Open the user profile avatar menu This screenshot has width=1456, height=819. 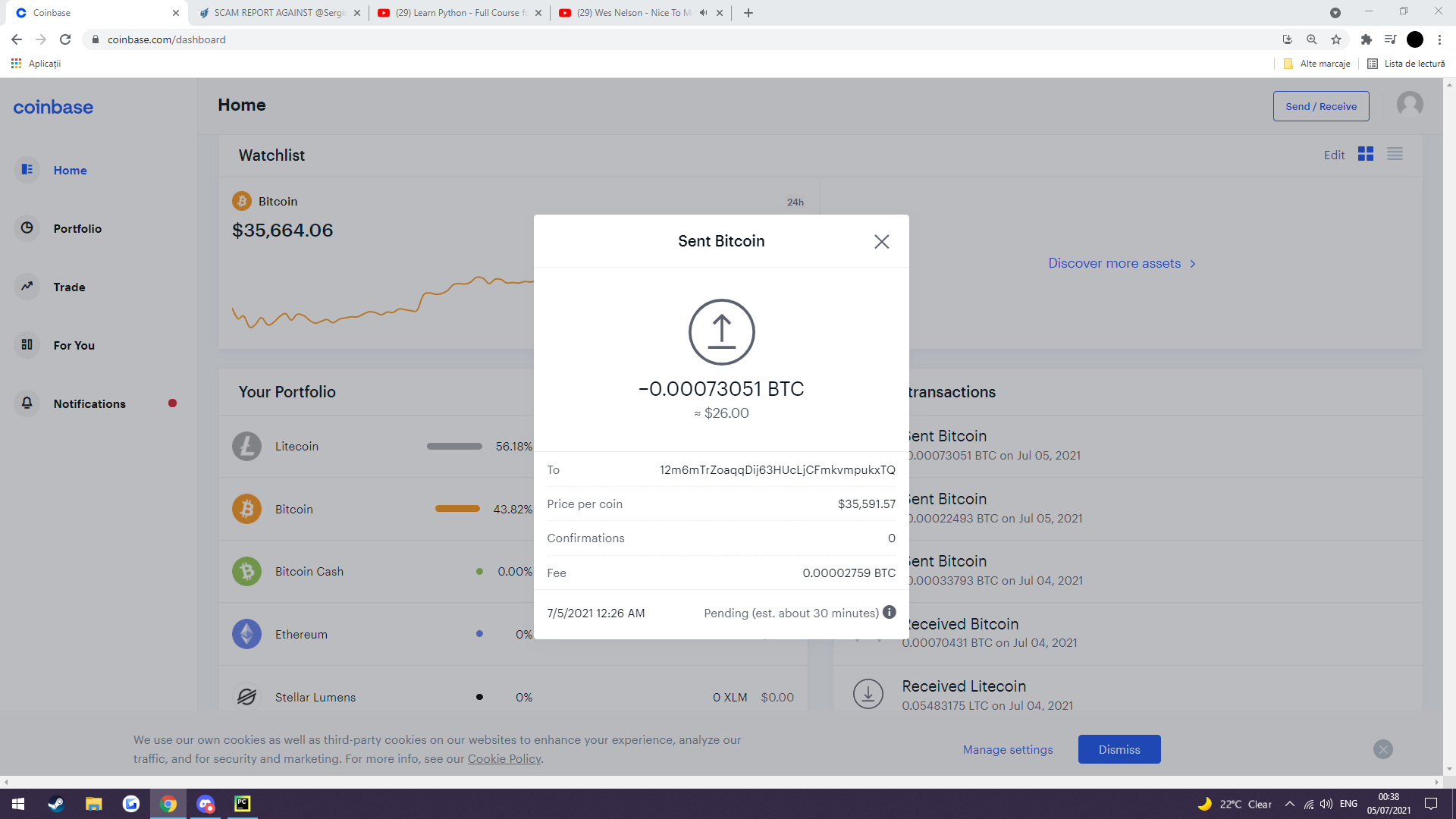click(x=1410, y=104)
